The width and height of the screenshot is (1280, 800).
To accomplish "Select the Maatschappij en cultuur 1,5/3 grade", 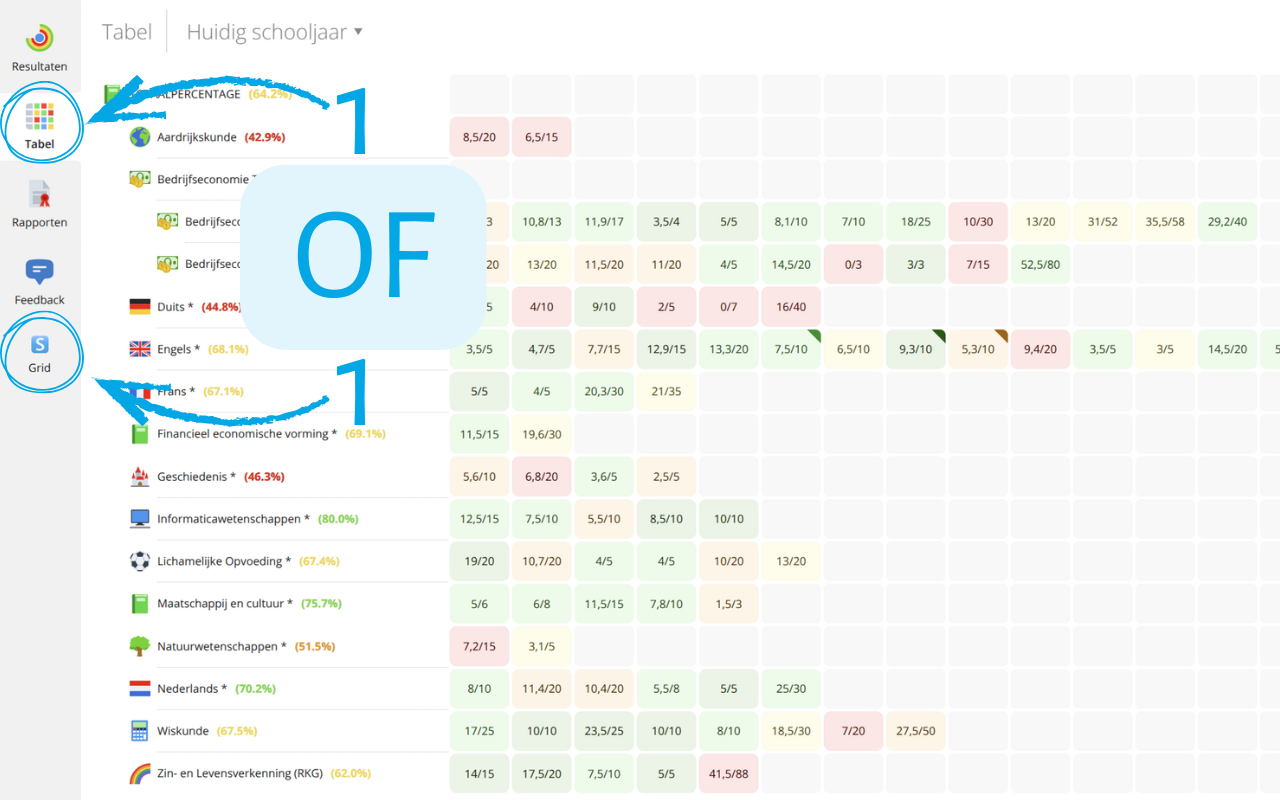I will [728, 604].
